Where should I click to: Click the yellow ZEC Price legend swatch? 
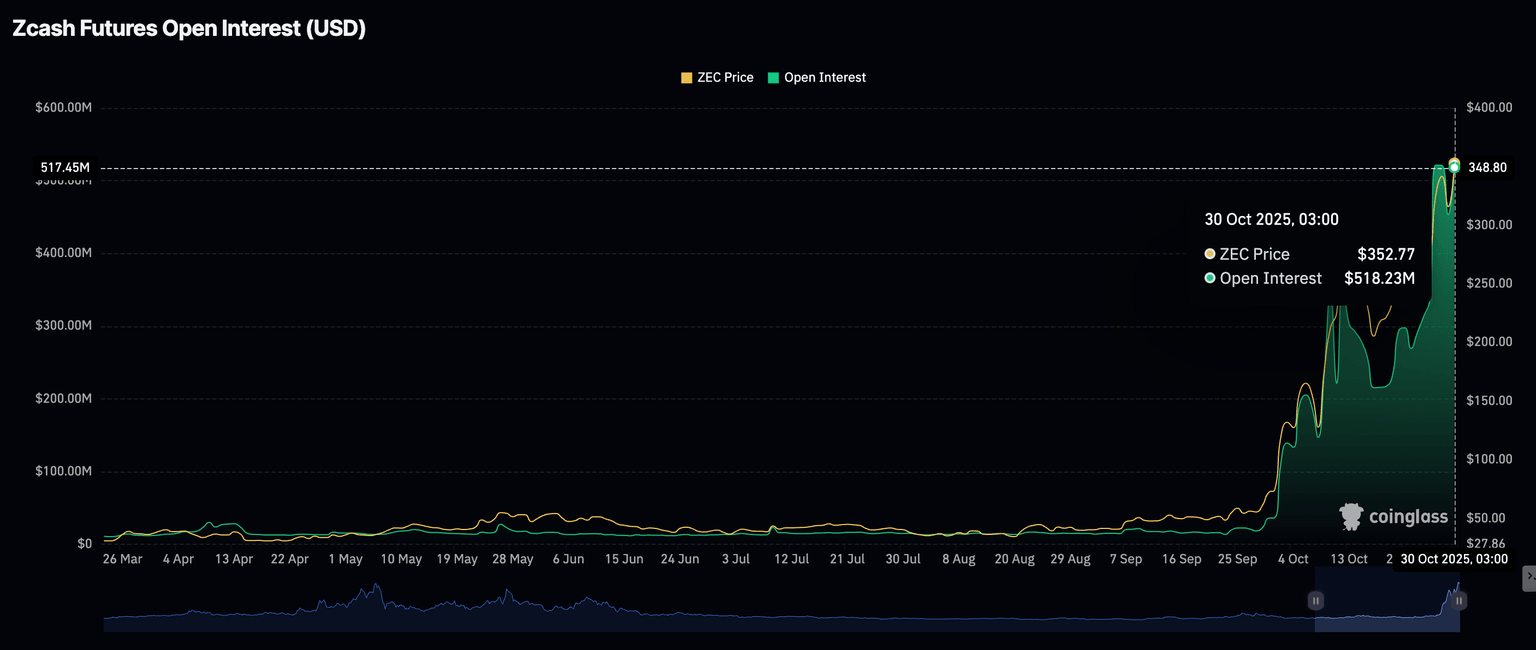tap(686, 77)
